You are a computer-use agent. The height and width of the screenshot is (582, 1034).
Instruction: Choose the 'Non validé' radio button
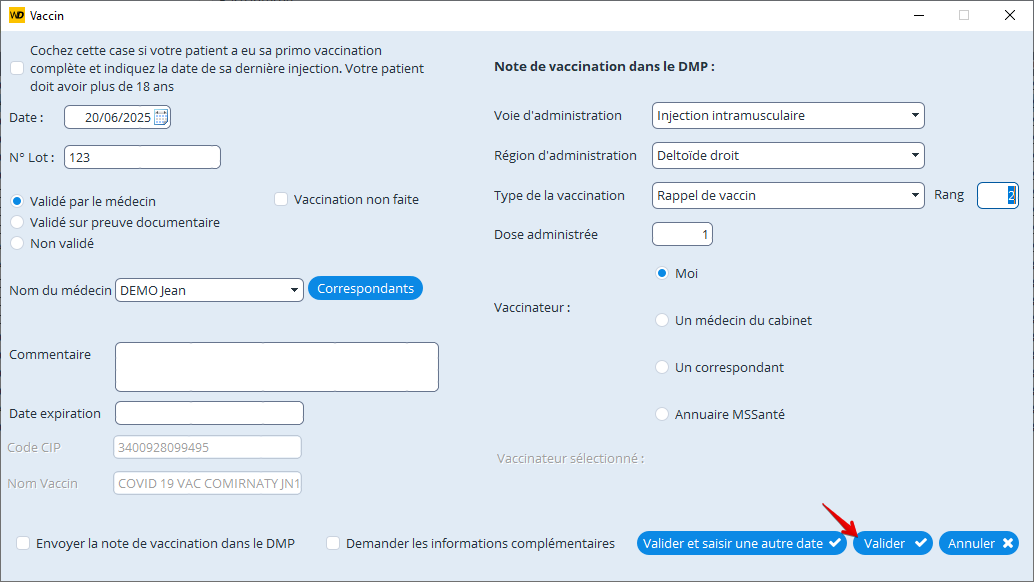pos(17,243)
